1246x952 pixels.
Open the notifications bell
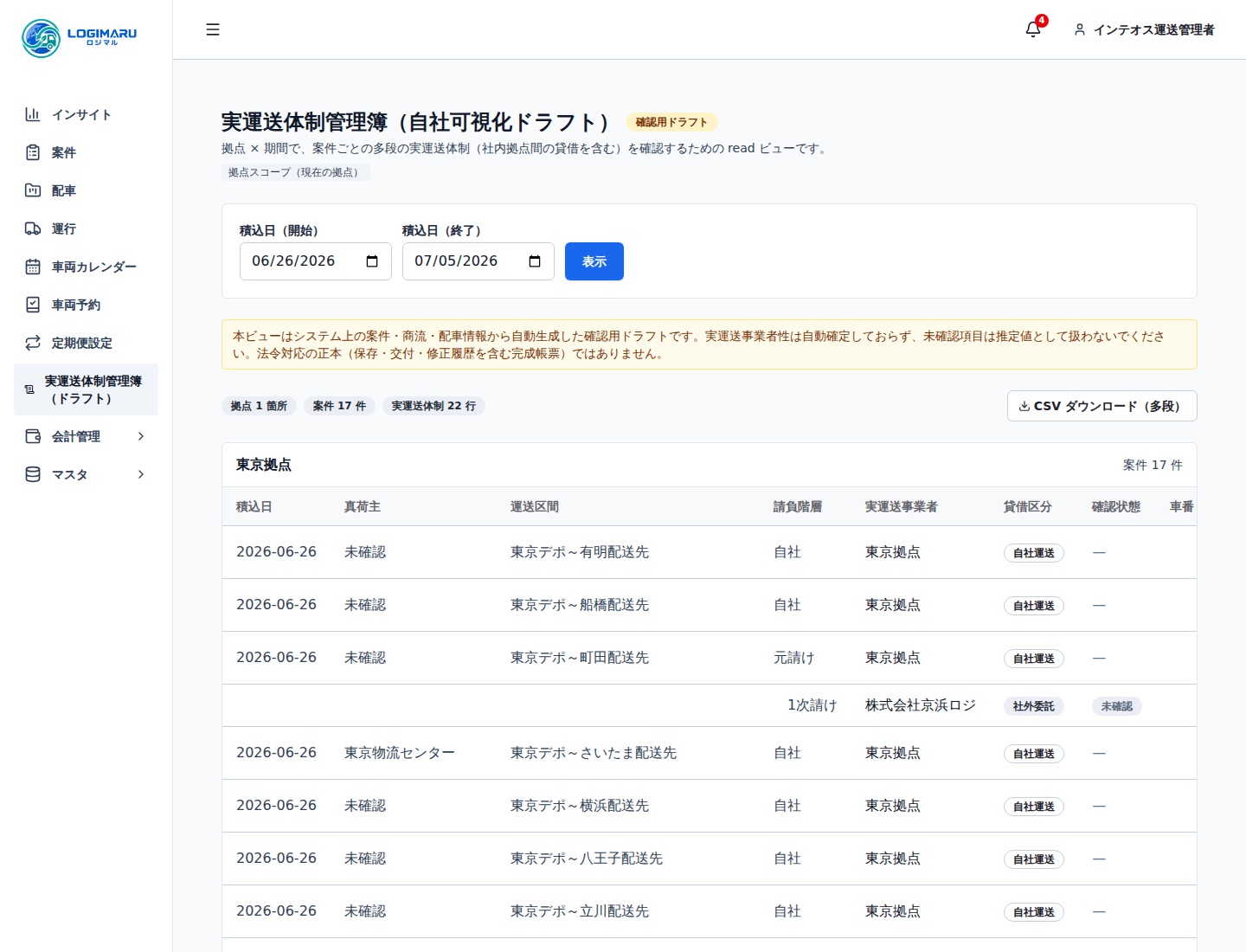point(1033,29)
